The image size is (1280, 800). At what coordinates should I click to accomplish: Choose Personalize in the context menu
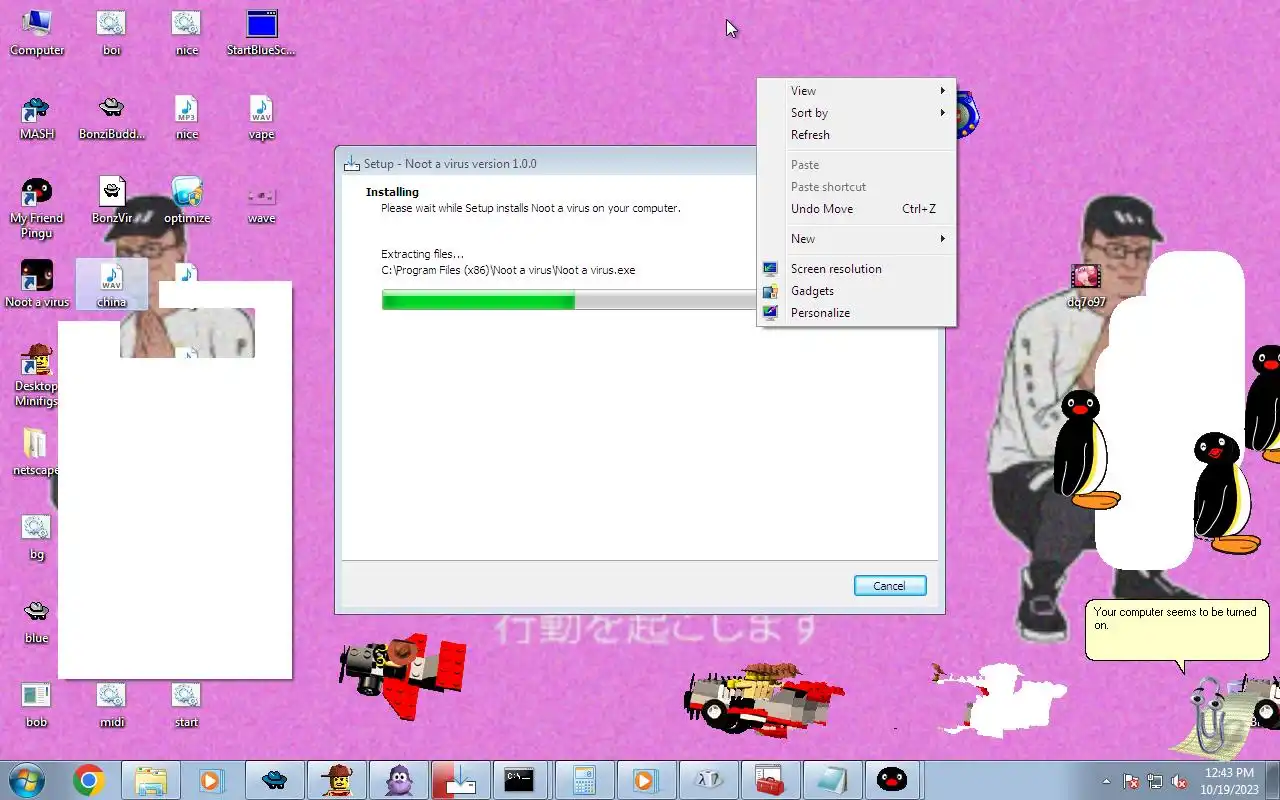pyautogui.click(x=856, y=313)
